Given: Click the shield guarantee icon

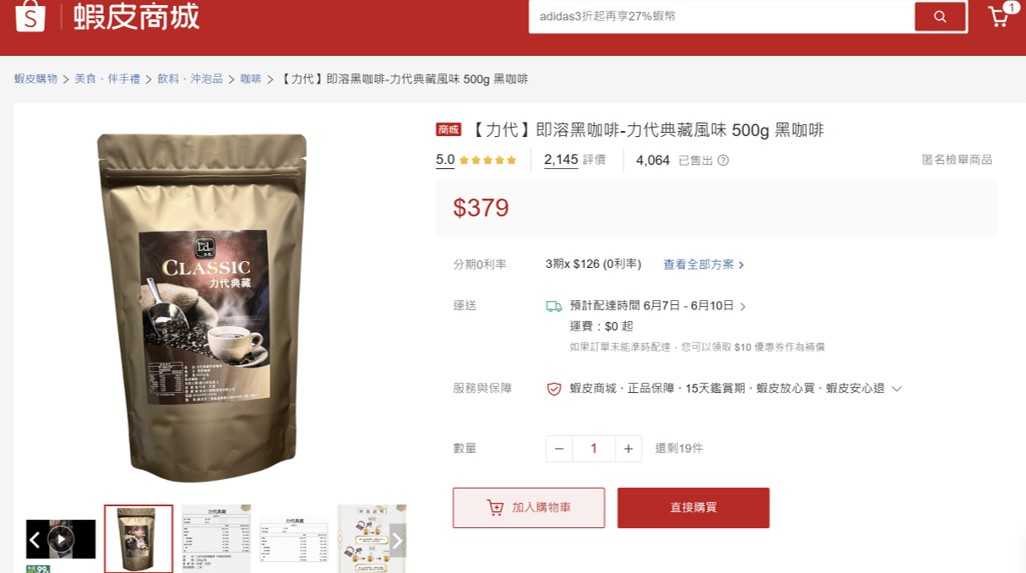Looking at the screenshot, I should pos(554,389).
